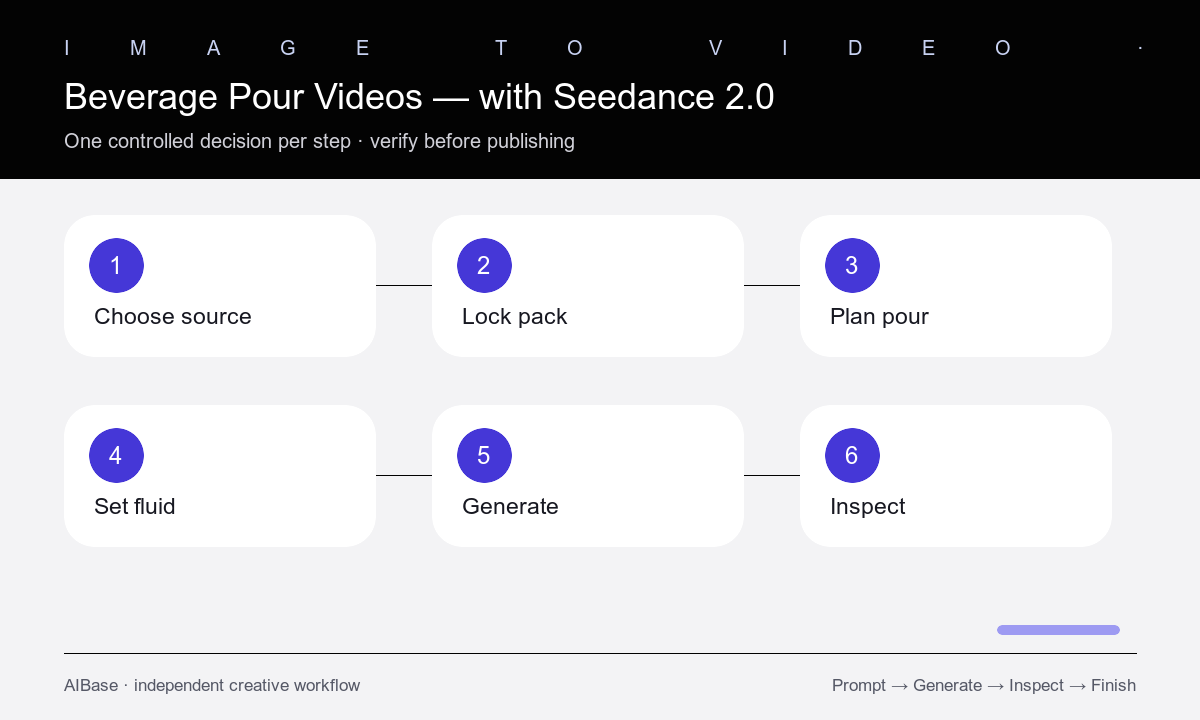Select the 'Choose source' label
This screenshot has width=1200, height=720.
[173, 317]
